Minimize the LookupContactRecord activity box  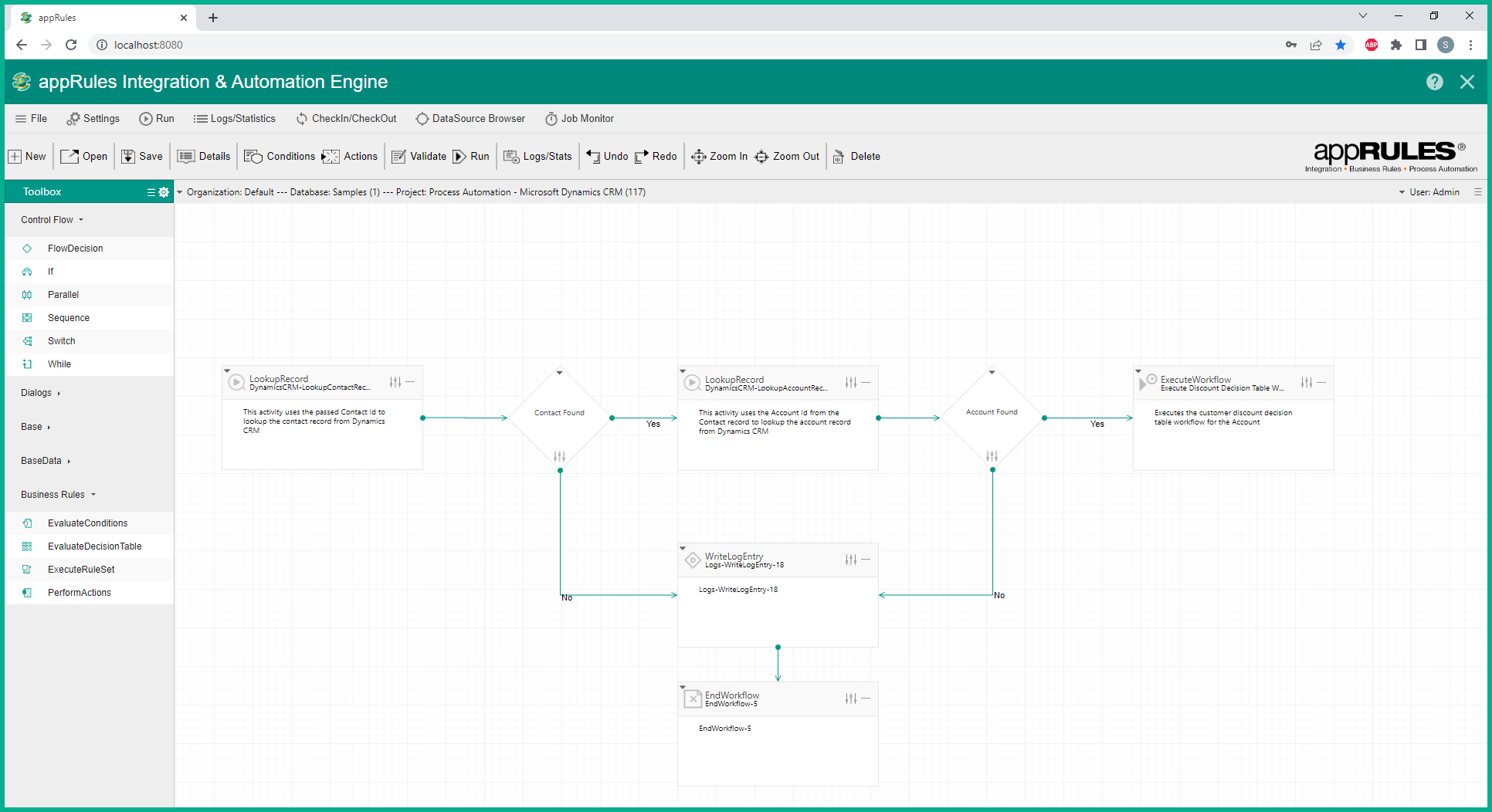click(x=411, y=382)
